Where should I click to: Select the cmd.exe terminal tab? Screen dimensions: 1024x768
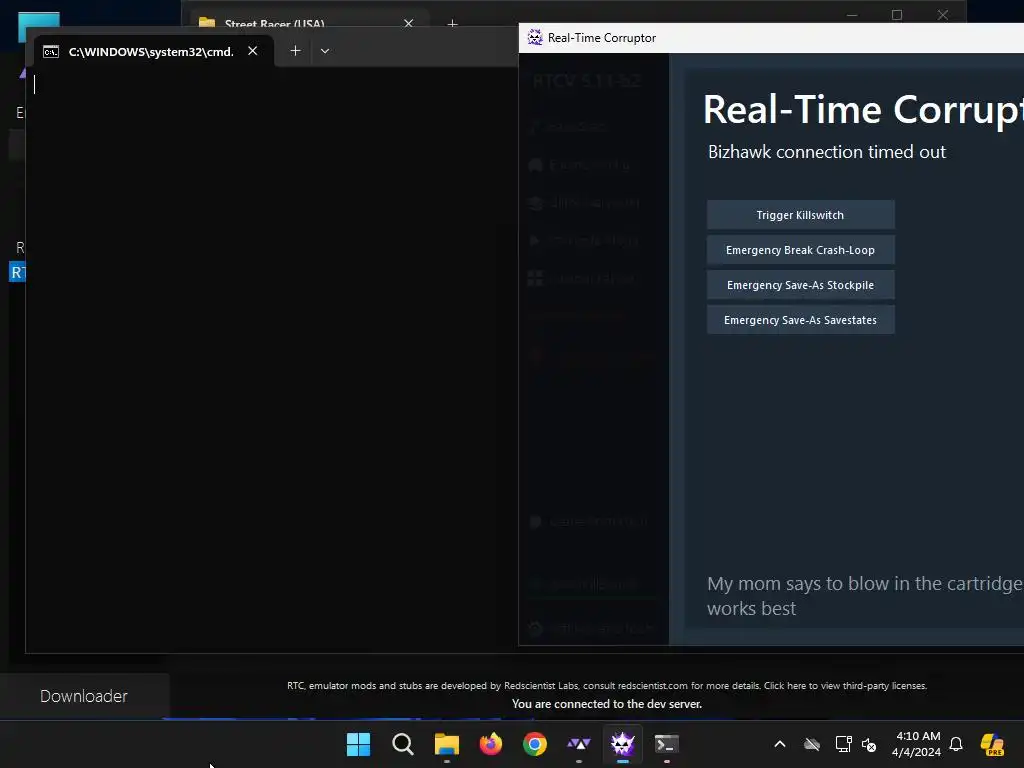coord(150,52)
